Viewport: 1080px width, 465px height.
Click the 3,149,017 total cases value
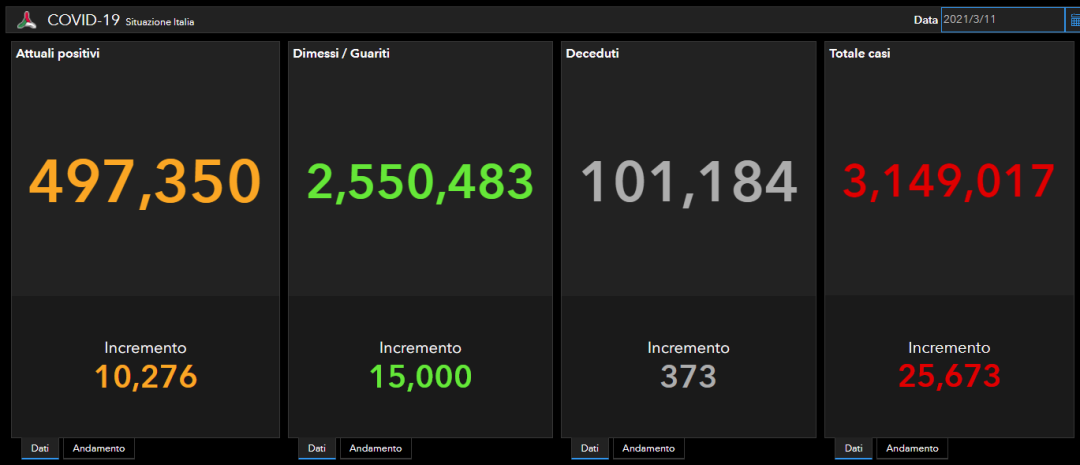[x=949, y=181]
